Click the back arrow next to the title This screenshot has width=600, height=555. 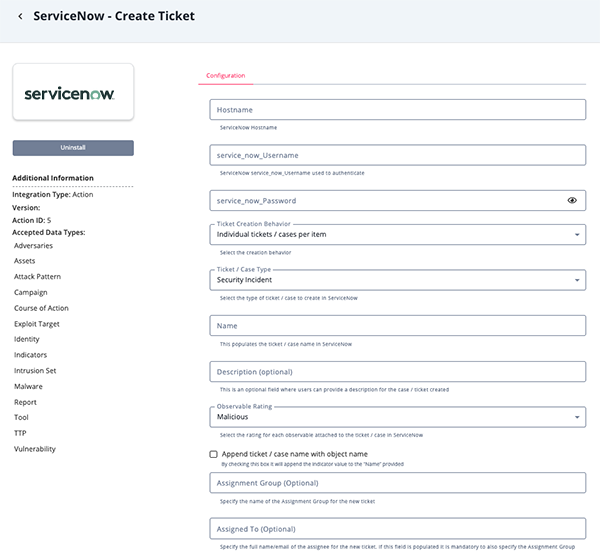click(x=21, y=17)
